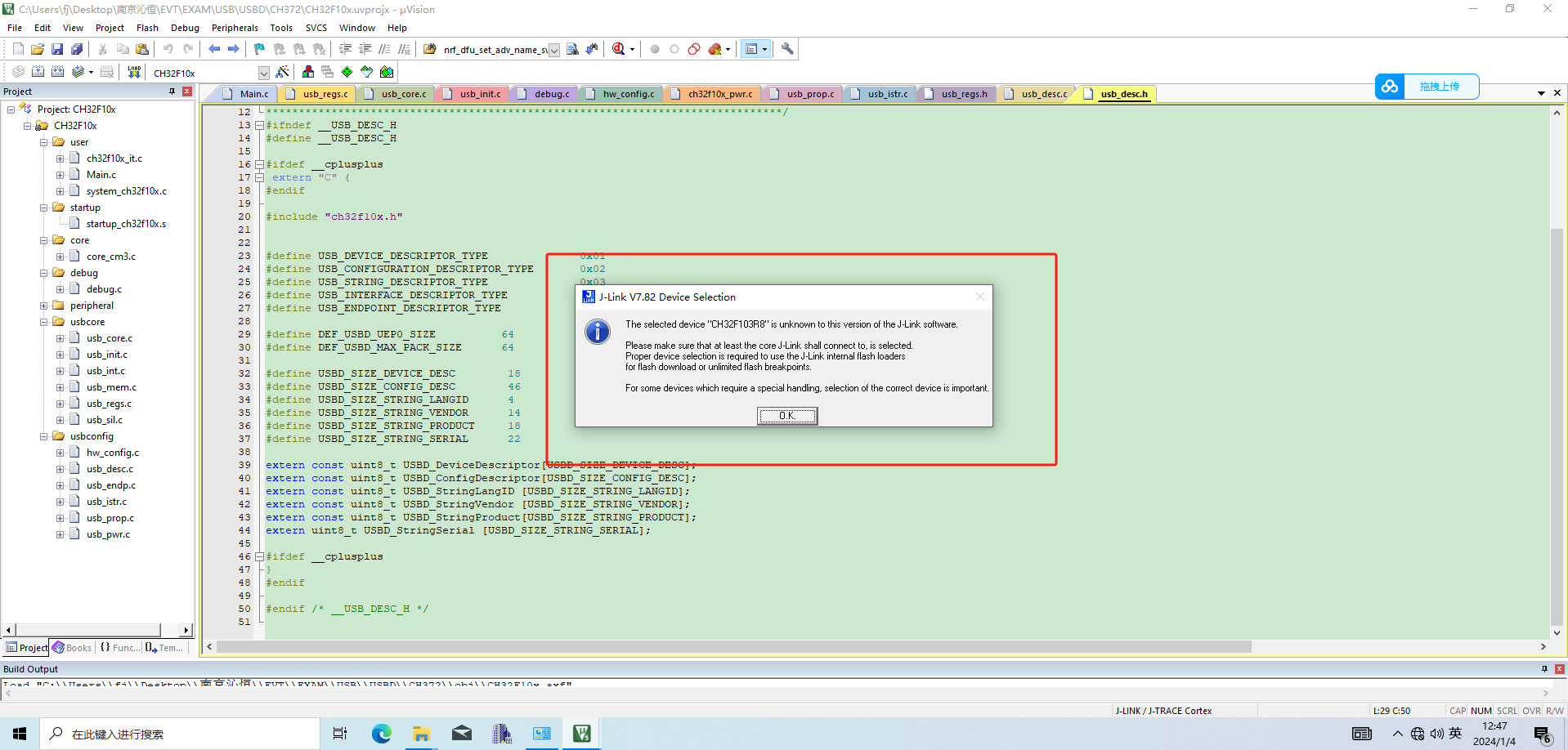Expand the find text combo box dropdown
Screen dimensions: 1568x750
tap(554, 50)
